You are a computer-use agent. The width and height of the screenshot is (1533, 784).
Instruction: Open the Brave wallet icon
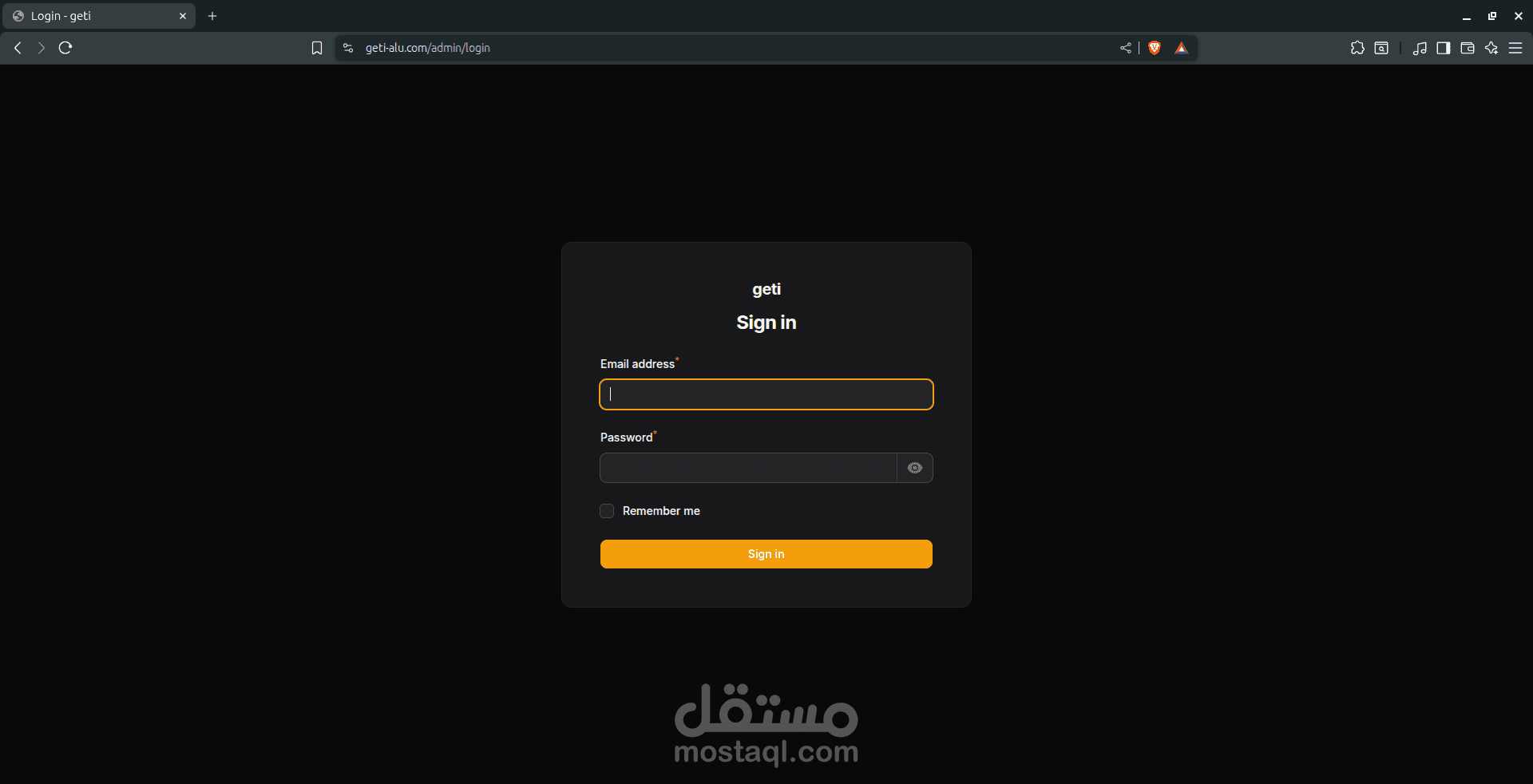(1468, 48)
